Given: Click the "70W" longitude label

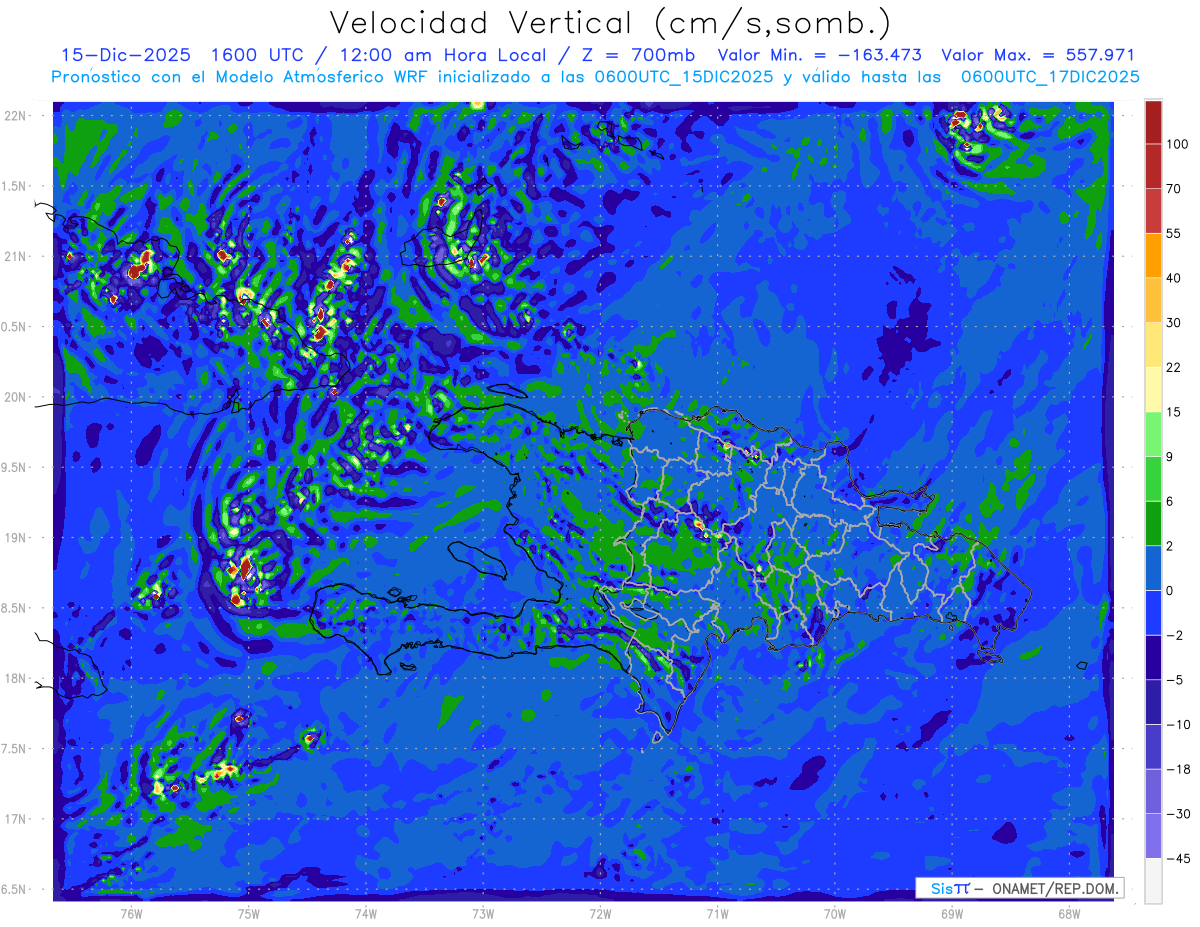Looking at the screenshot, I should pos(835,913).
